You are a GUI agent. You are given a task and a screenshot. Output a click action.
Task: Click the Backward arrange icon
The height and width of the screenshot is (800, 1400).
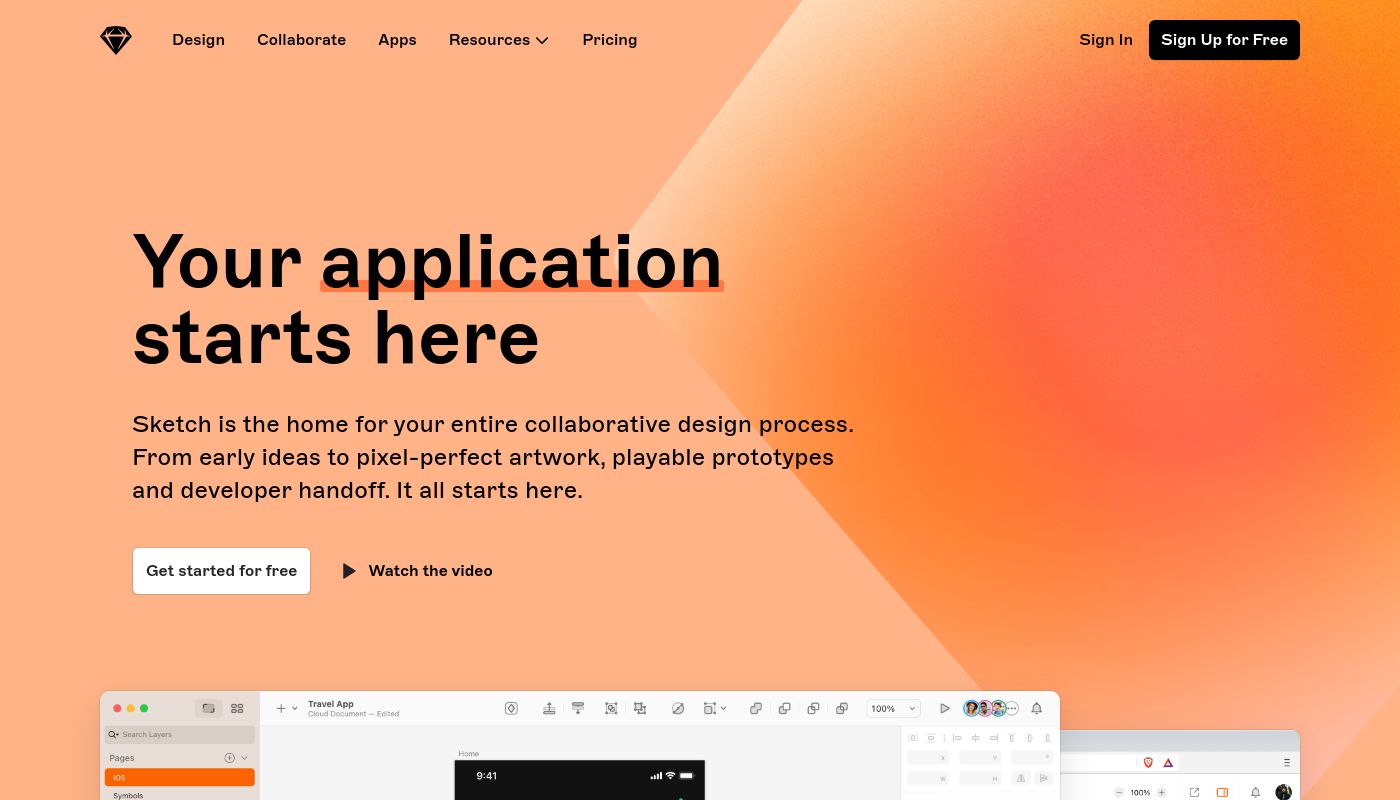click(578, 708)
